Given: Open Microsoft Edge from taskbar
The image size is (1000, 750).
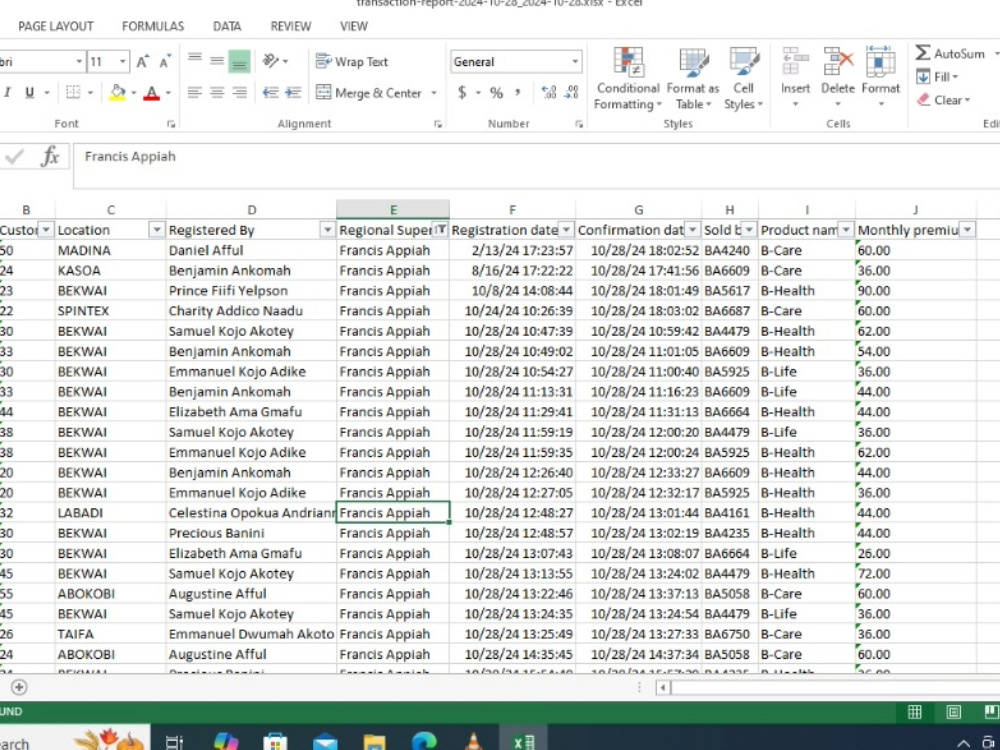Looking at the screenshot, I should (x=424, y=742).
